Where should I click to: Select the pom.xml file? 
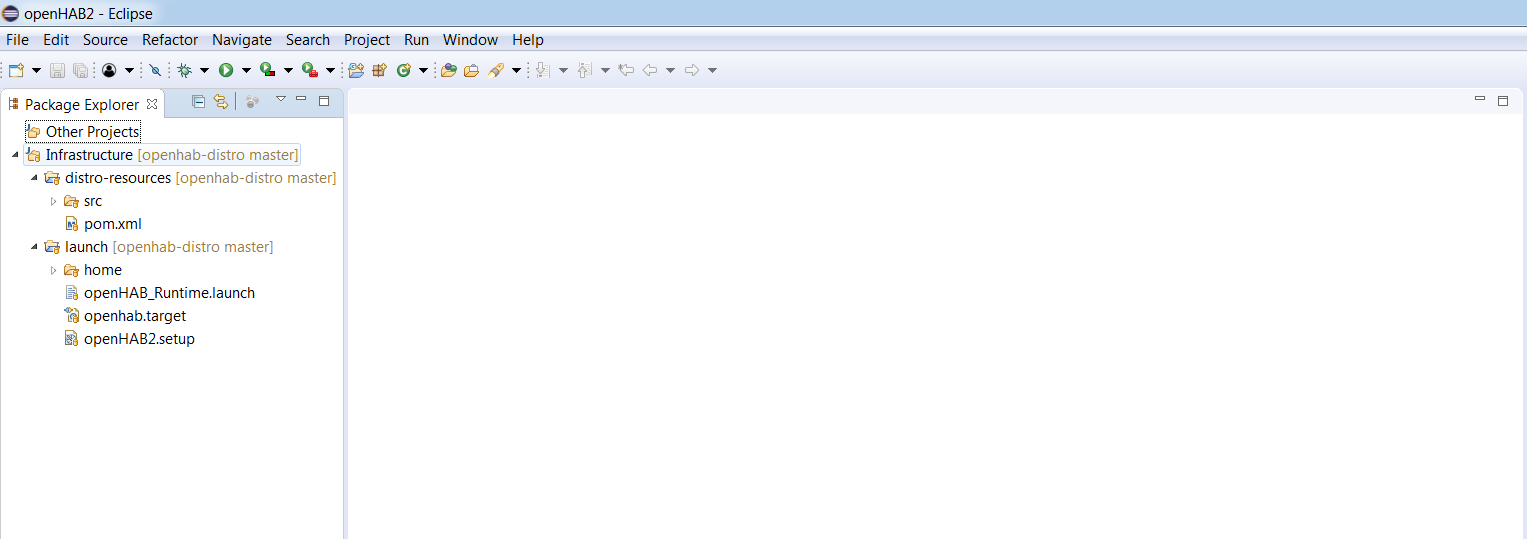[x=103, y=224]
